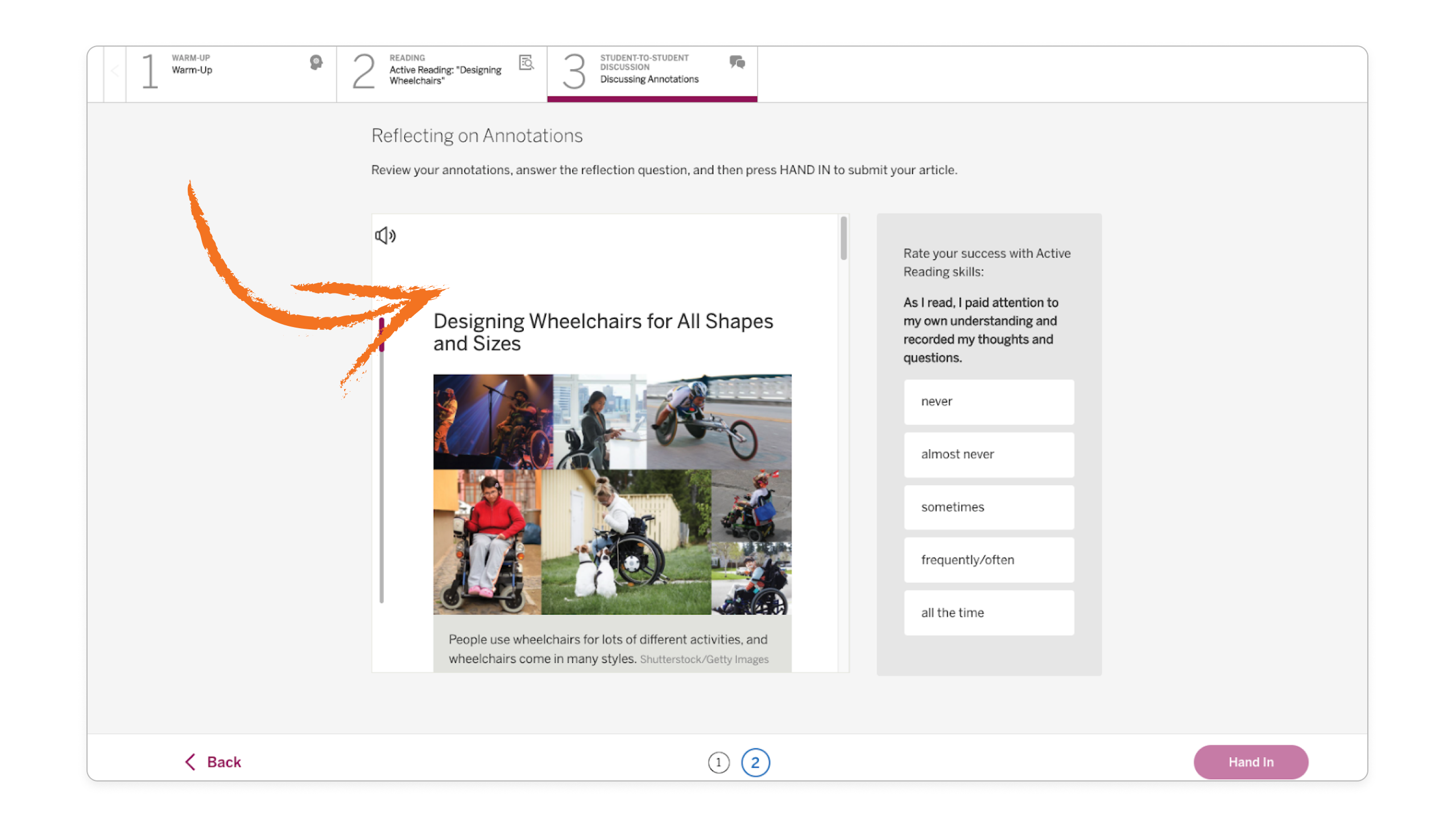
Task: Click the purple reading progress bar
Action: 382,336
